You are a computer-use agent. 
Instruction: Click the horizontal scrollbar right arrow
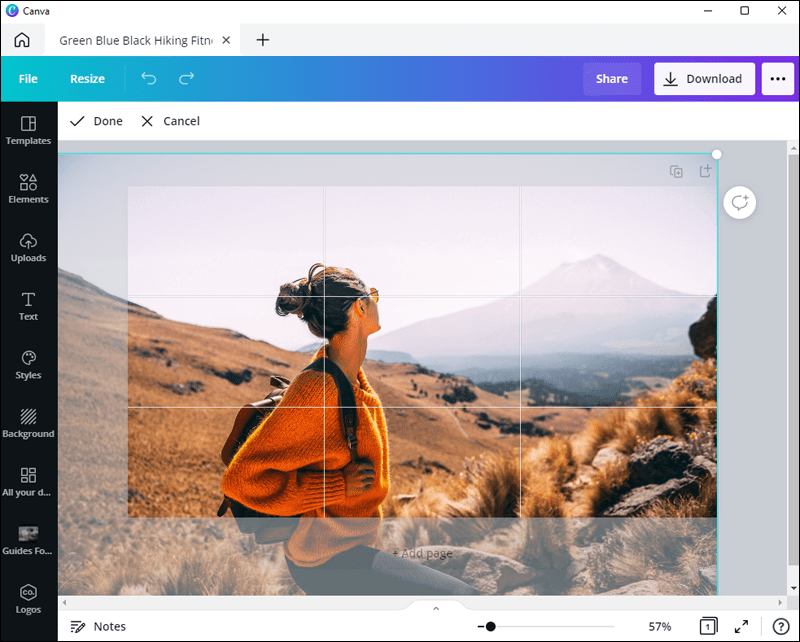pos(780,603)
